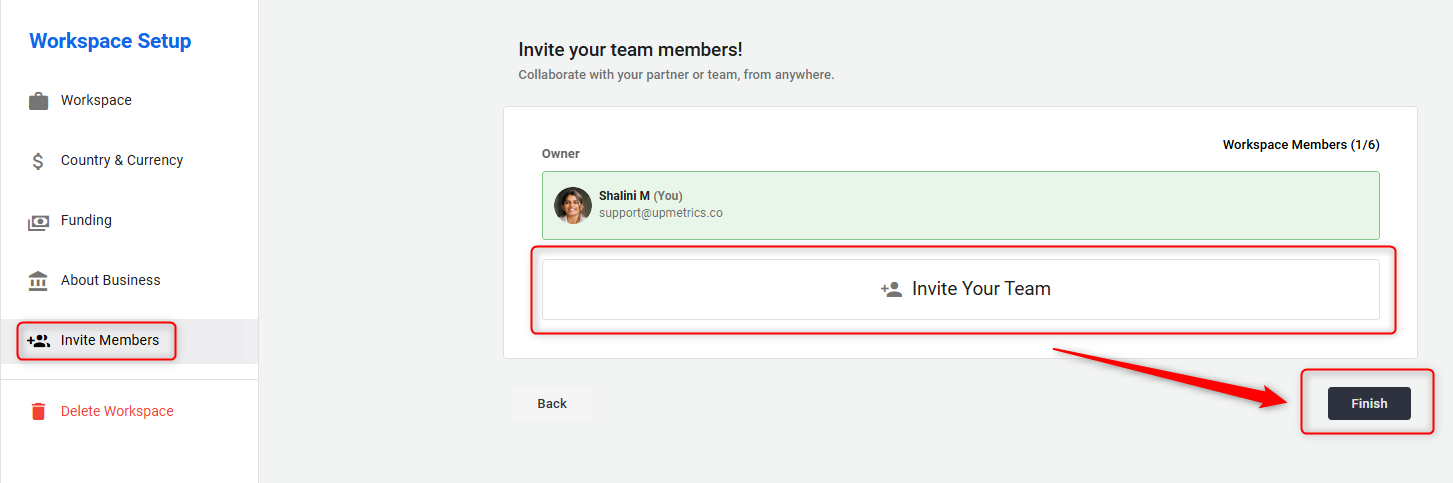Choose Delete Workspace option
The width and height of the screenshot is (1453, 483).
coord(117,411)
